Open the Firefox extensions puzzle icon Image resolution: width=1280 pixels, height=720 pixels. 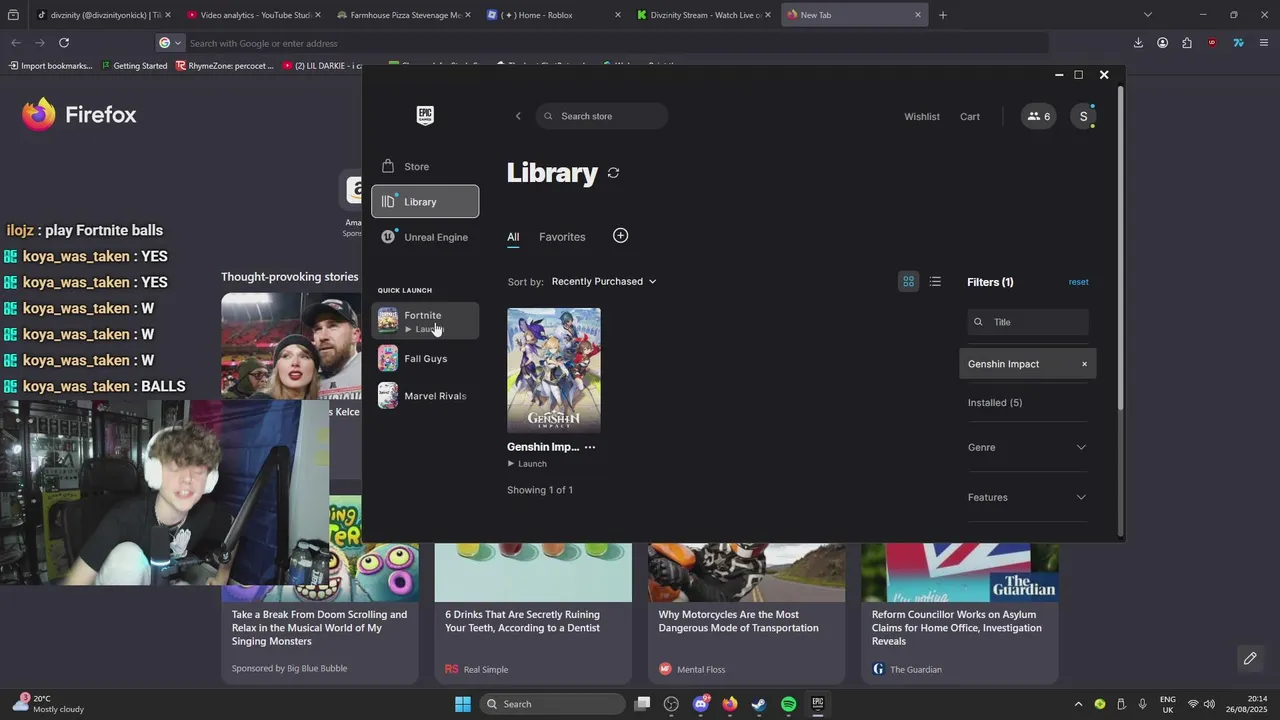pyautogui.click(x=1187, y=43)
